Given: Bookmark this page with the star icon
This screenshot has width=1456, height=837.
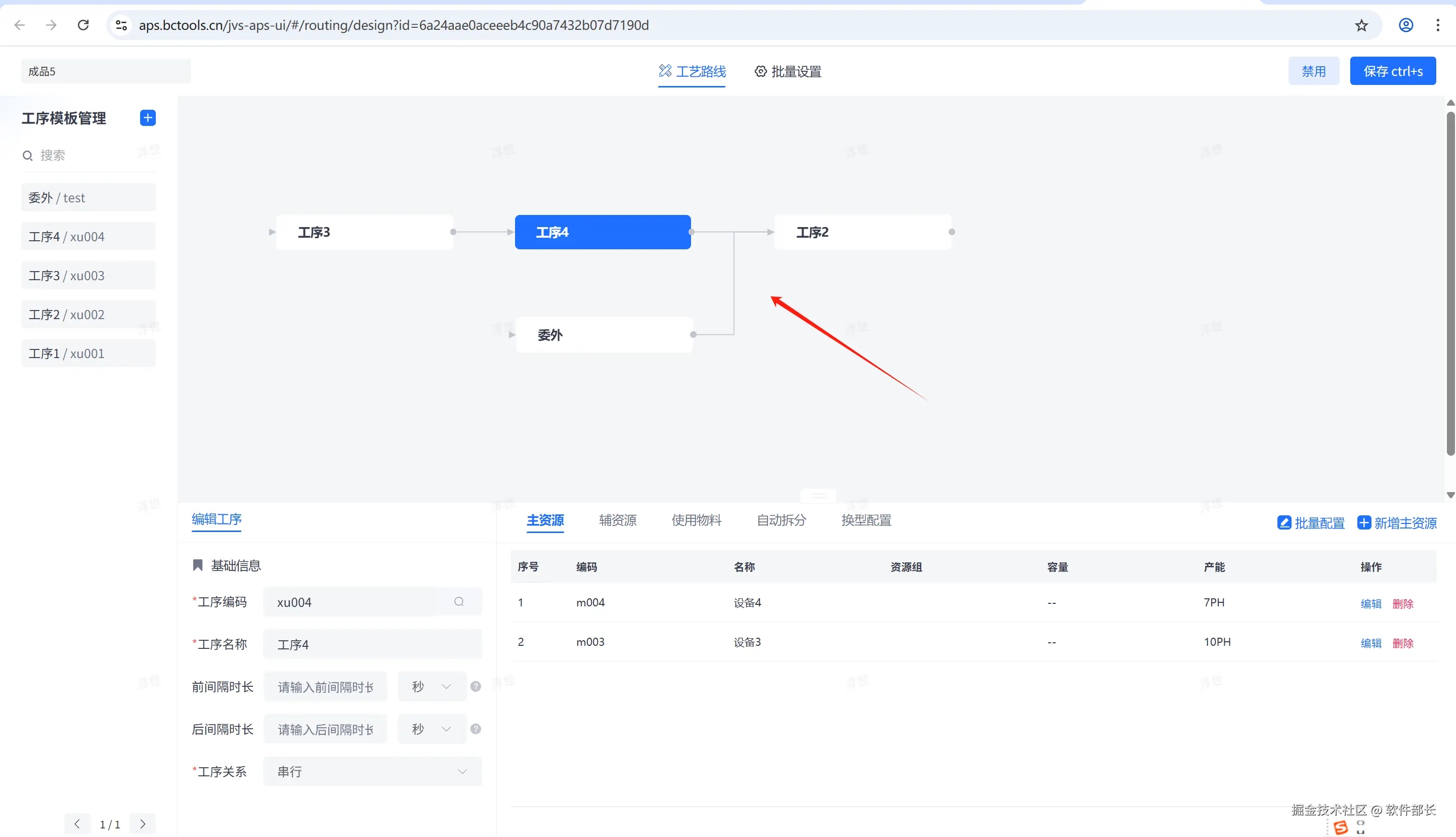Looking at the screenshot, I should pyautogui.click(x=1361, y=25).
